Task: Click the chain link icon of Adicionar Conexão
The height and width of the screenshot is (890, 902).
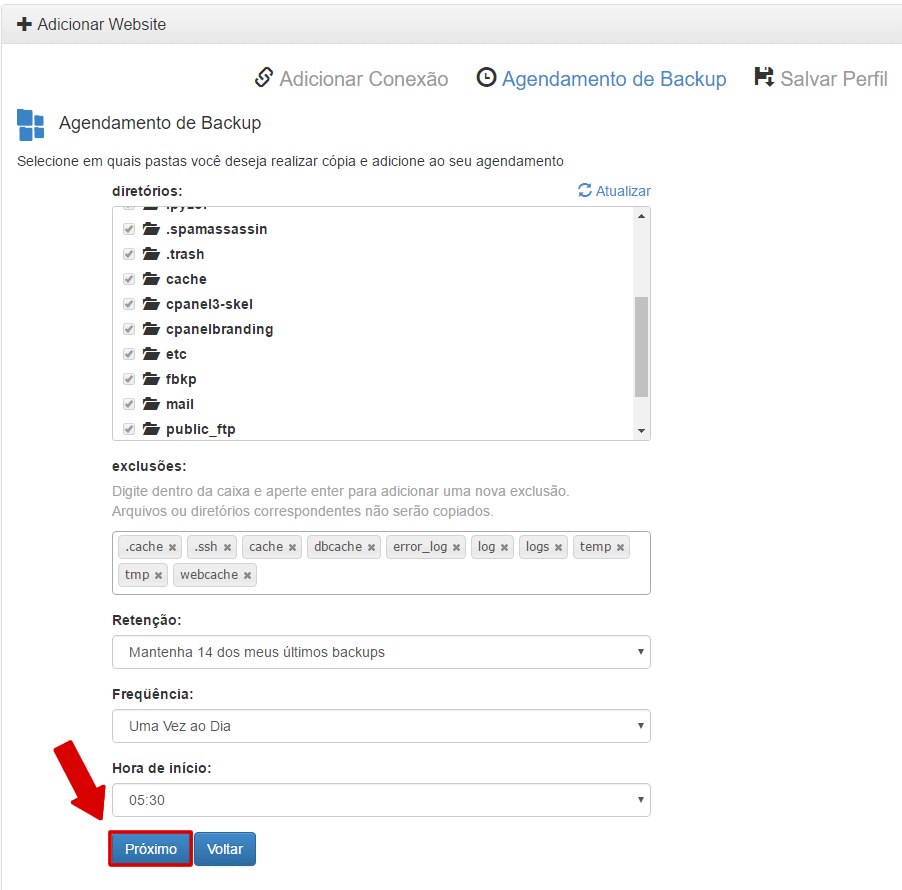Action: pos(263,78)
